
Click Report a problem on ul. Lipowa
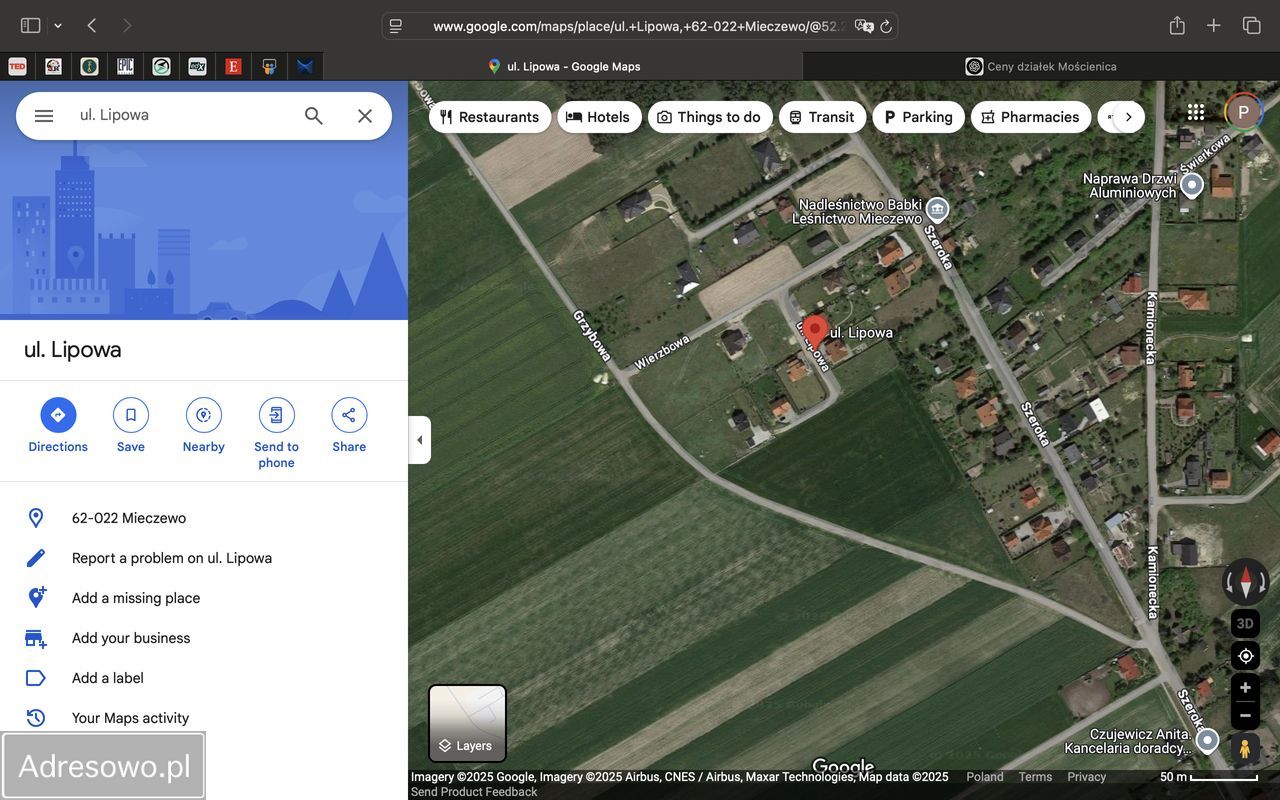(x=172, y=558)
